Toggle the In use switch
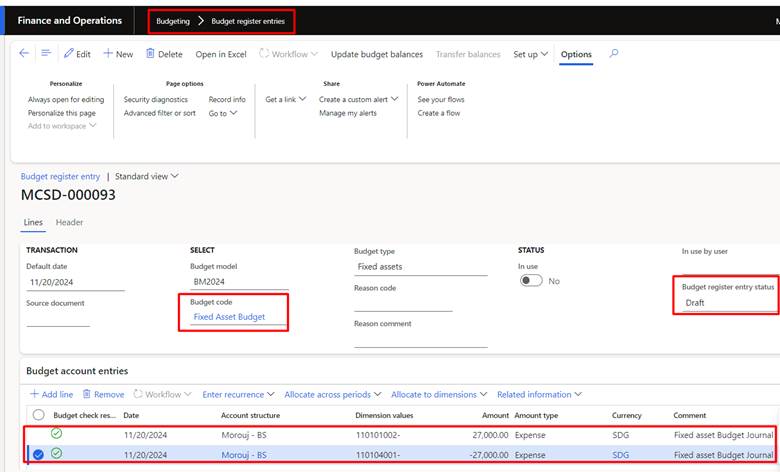 point(531,281)
